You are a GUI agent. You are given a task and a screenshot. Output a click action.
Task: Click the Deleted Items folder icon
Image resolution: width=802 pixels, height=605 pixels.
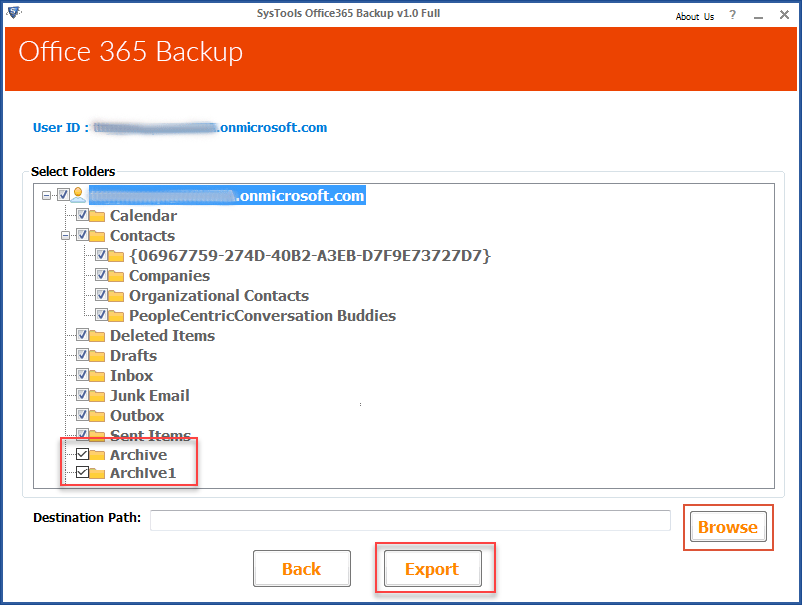tap(97, 335)
